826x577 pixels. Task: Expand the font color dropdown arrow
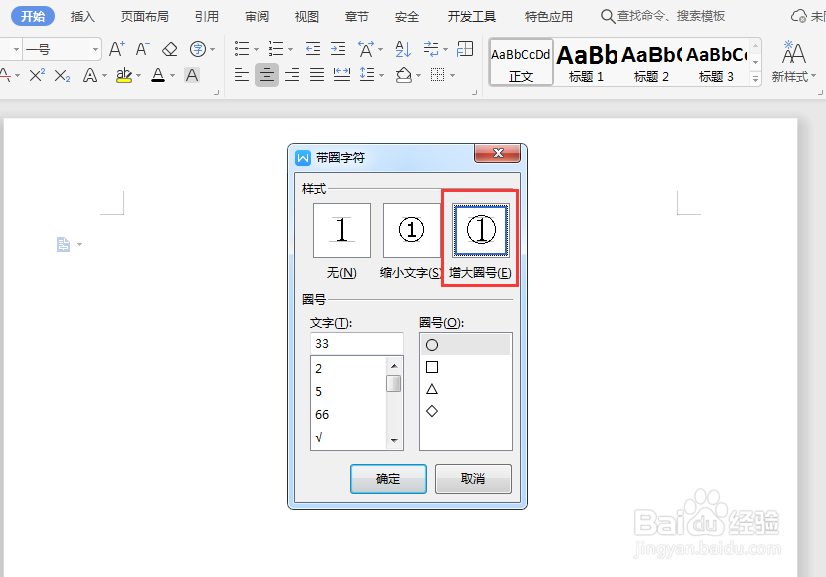[x=172, y=76]
